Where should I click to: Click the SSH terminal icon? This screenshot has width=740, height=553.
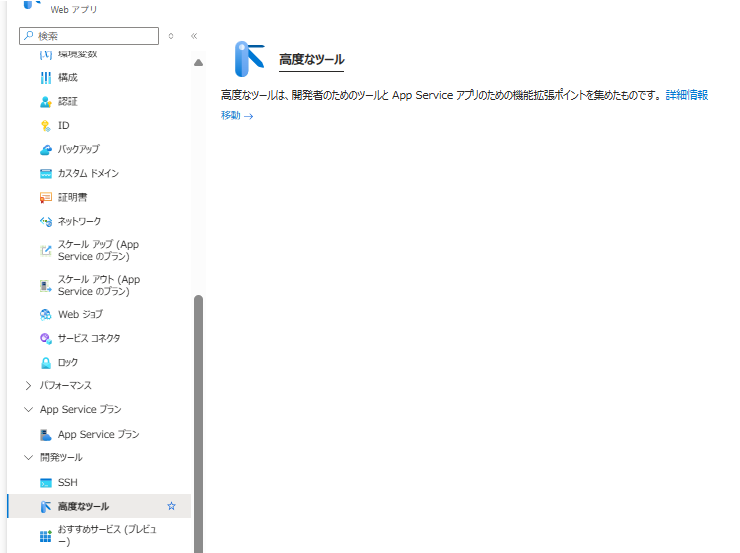[46, 483]
